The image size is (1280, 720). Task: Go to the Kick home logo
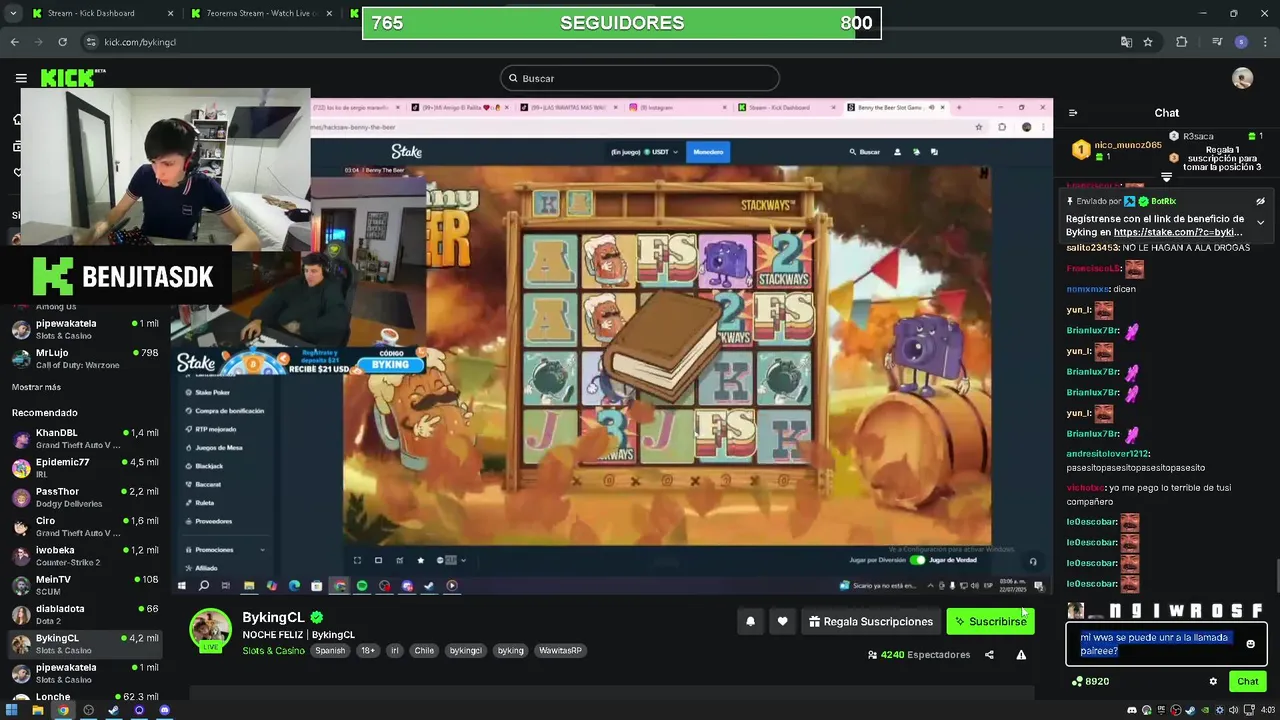pos(73,78)
